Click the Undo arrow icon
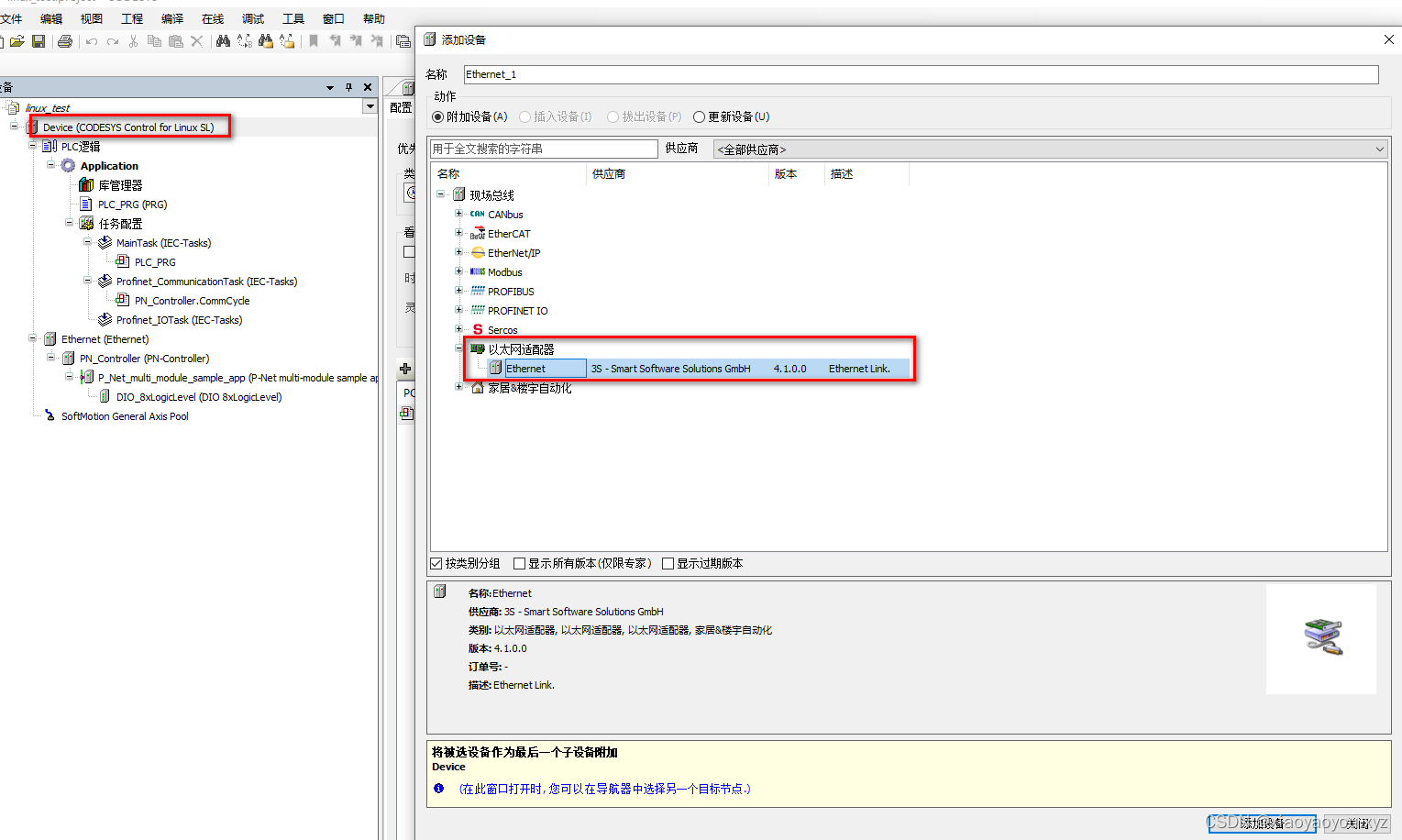Viewport: 1402px width, 840px height. point(91,41)
